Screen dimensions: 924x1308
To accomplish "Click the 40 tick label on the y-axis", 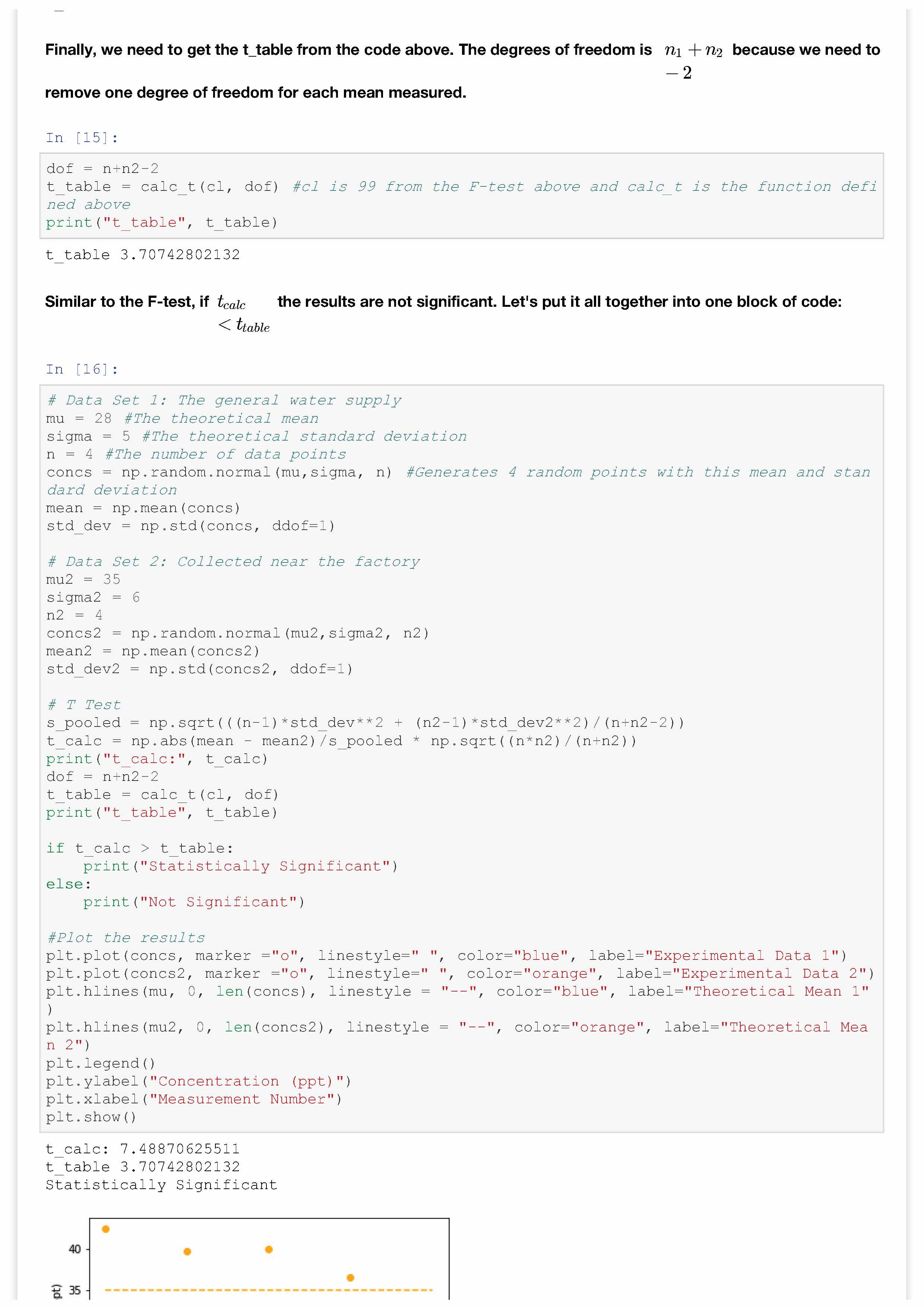I will tap(75, 1249).
